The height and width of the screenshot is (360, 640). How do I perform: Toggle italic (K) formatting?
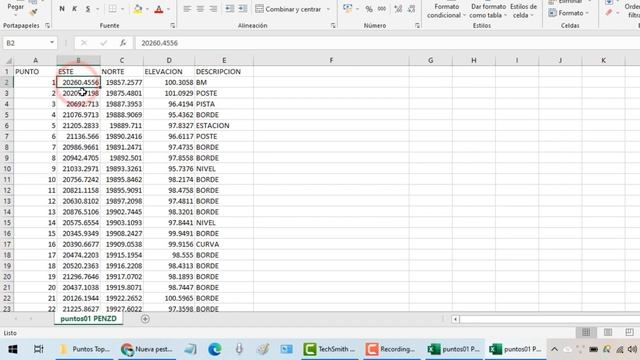(x=74, y=9)
